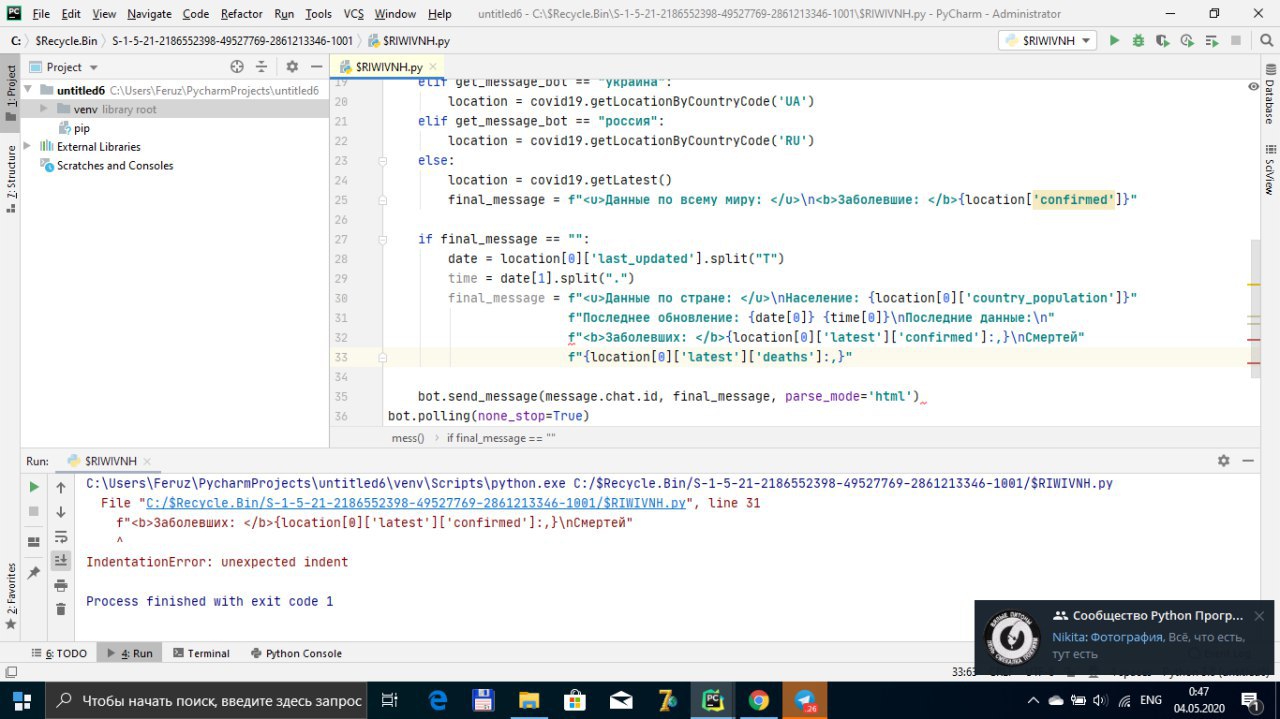Toggle scroll-to-end in the Run console
This screenshot has width=1280, height=719.
[x=61, y=560]
